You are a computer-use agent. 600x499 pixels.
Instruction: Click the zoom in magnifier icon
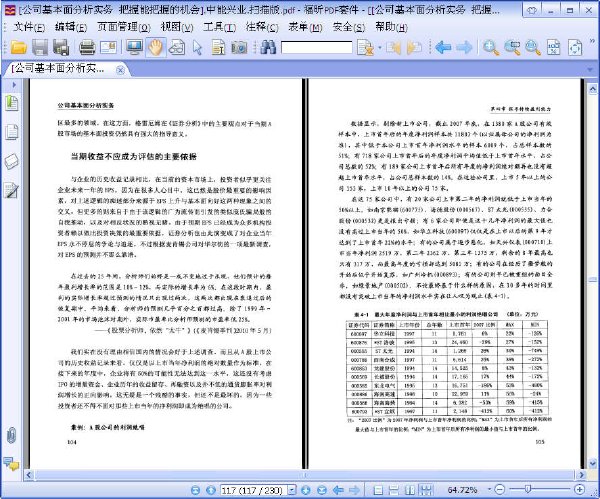click(x=491, y=48)
